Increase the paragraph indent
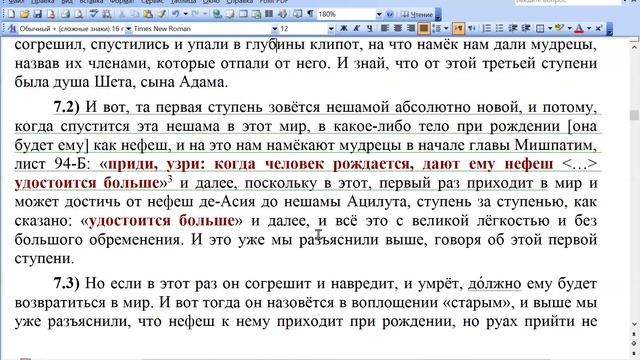This screenshot has height=360, width=640. 526,28
